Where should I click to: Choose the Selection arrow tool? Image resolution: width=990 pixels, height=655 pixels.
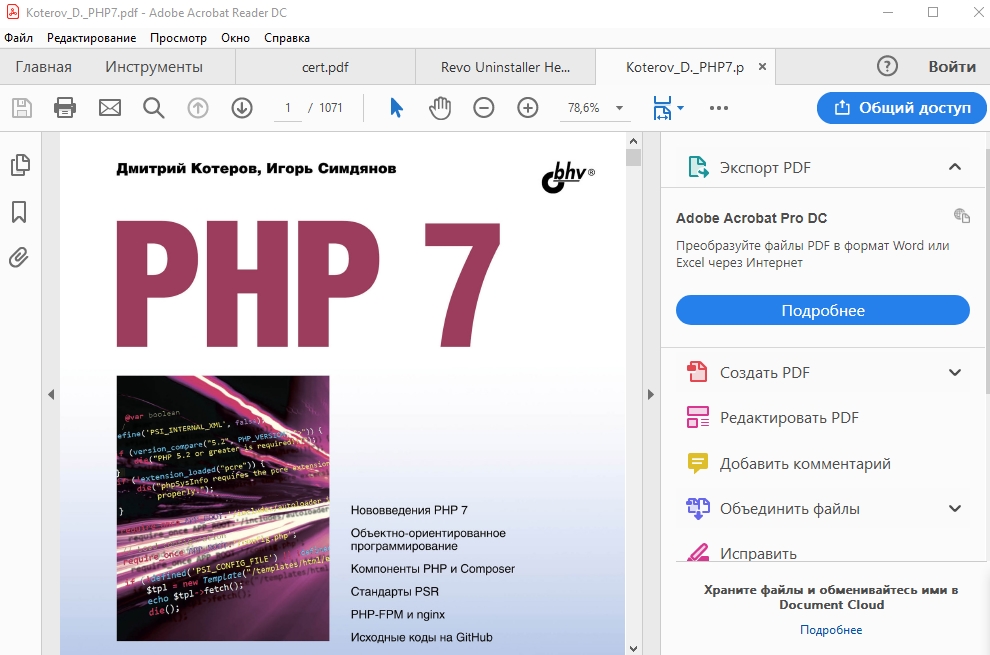(396, 108)
